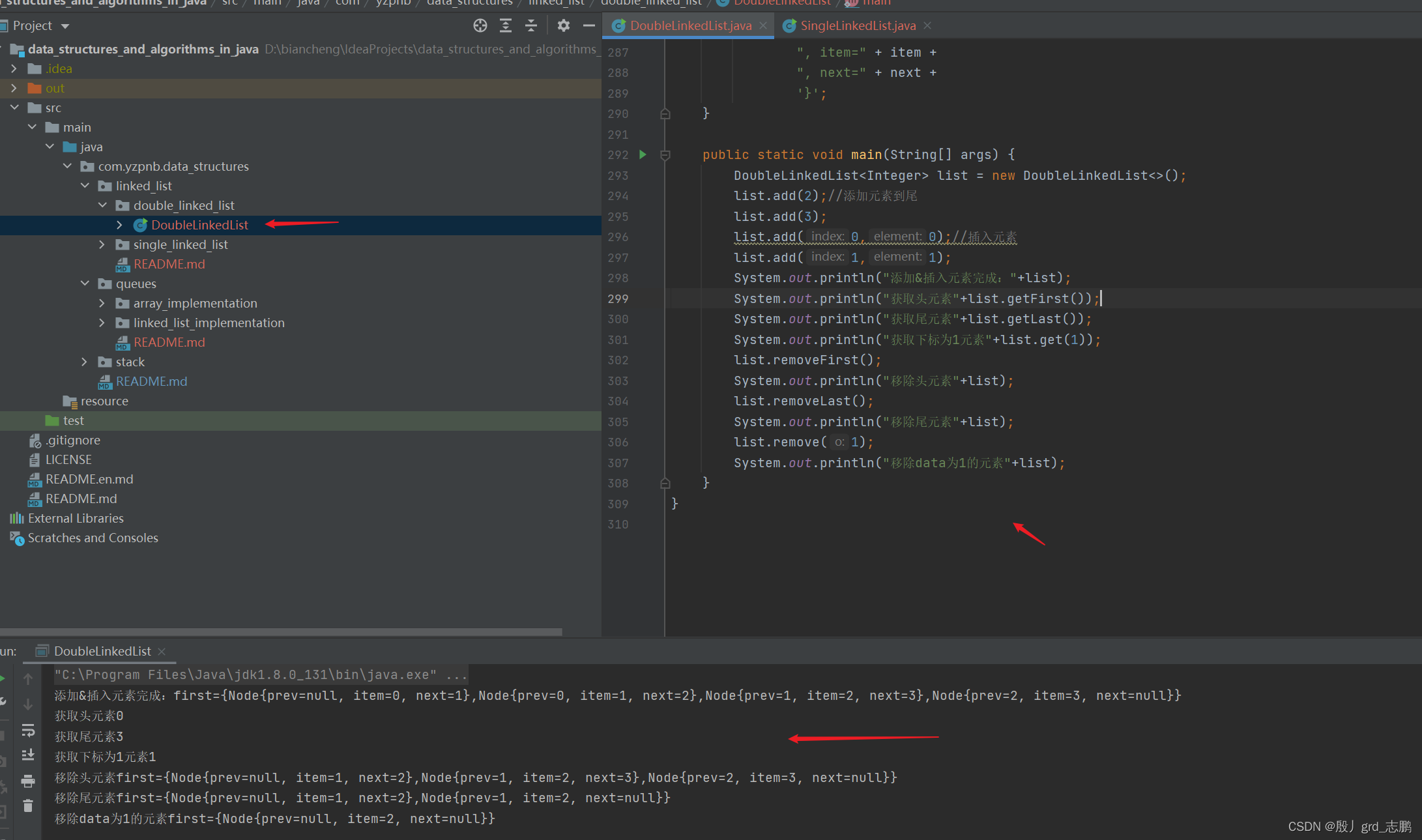Image resolution: width=1422 pixels, height=840 pixels.
Task: Click the green run gutter arrow beside main
Action: click(x=643, y=154)
